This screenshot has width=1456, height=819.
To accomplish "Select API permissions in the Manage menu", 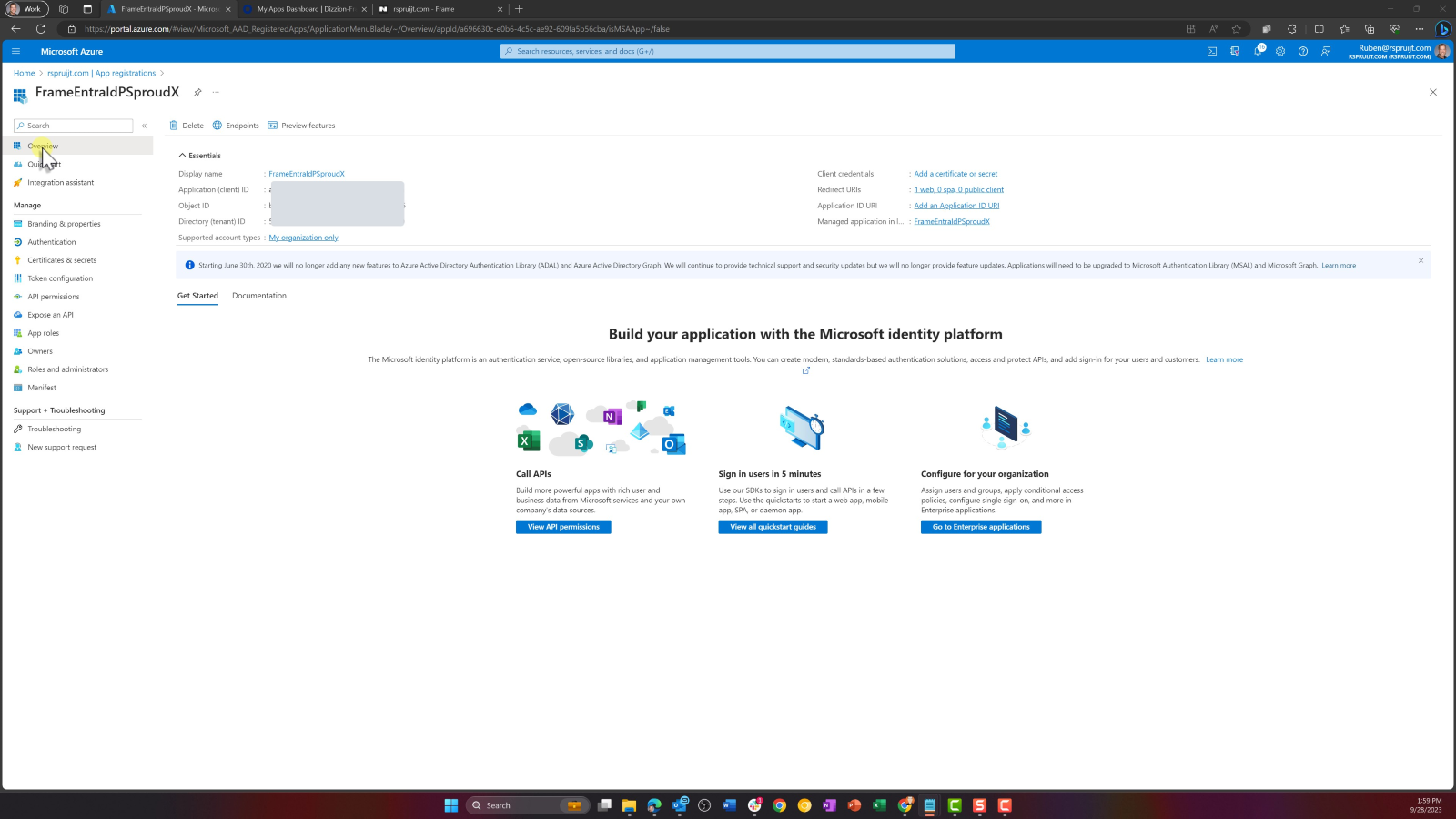I will pyautogui.click(x=53, y=297).
